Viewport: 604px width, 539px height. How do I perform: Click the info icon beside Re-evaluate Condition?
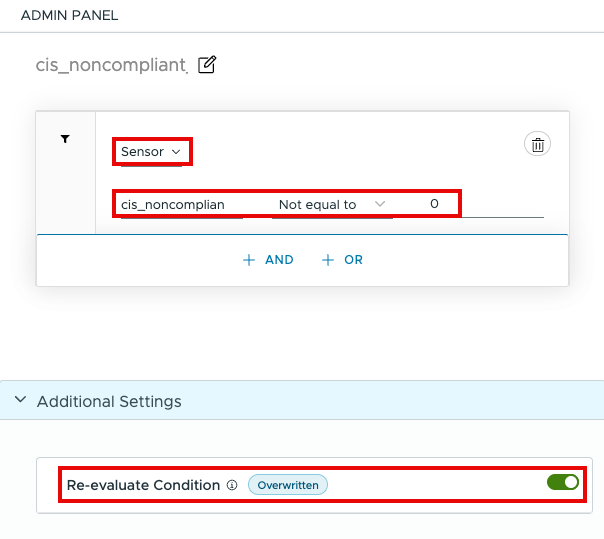(x=232, y=485)
